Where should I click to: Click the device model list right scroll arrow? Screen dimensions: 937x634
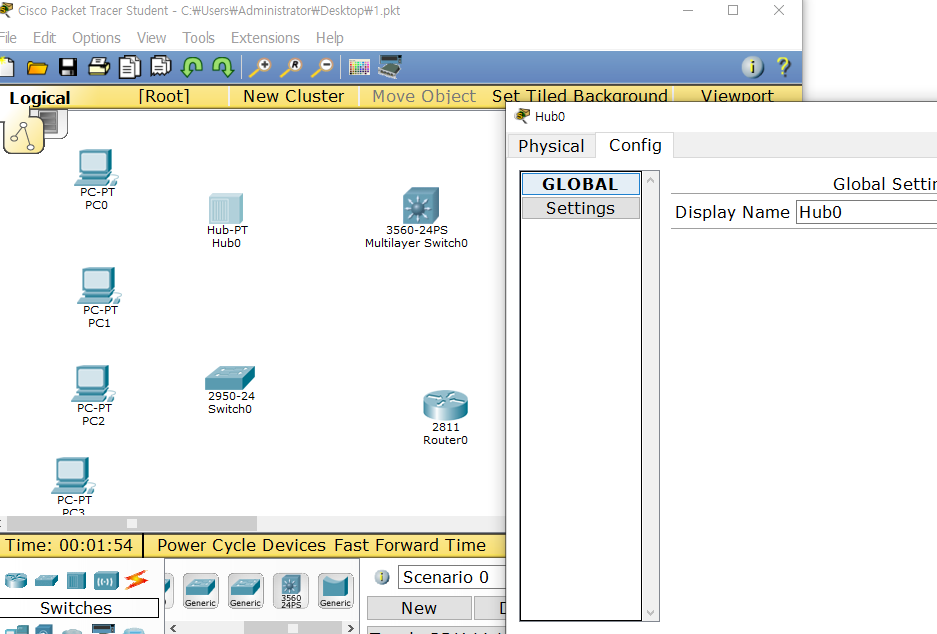click(x=351, y=628)
